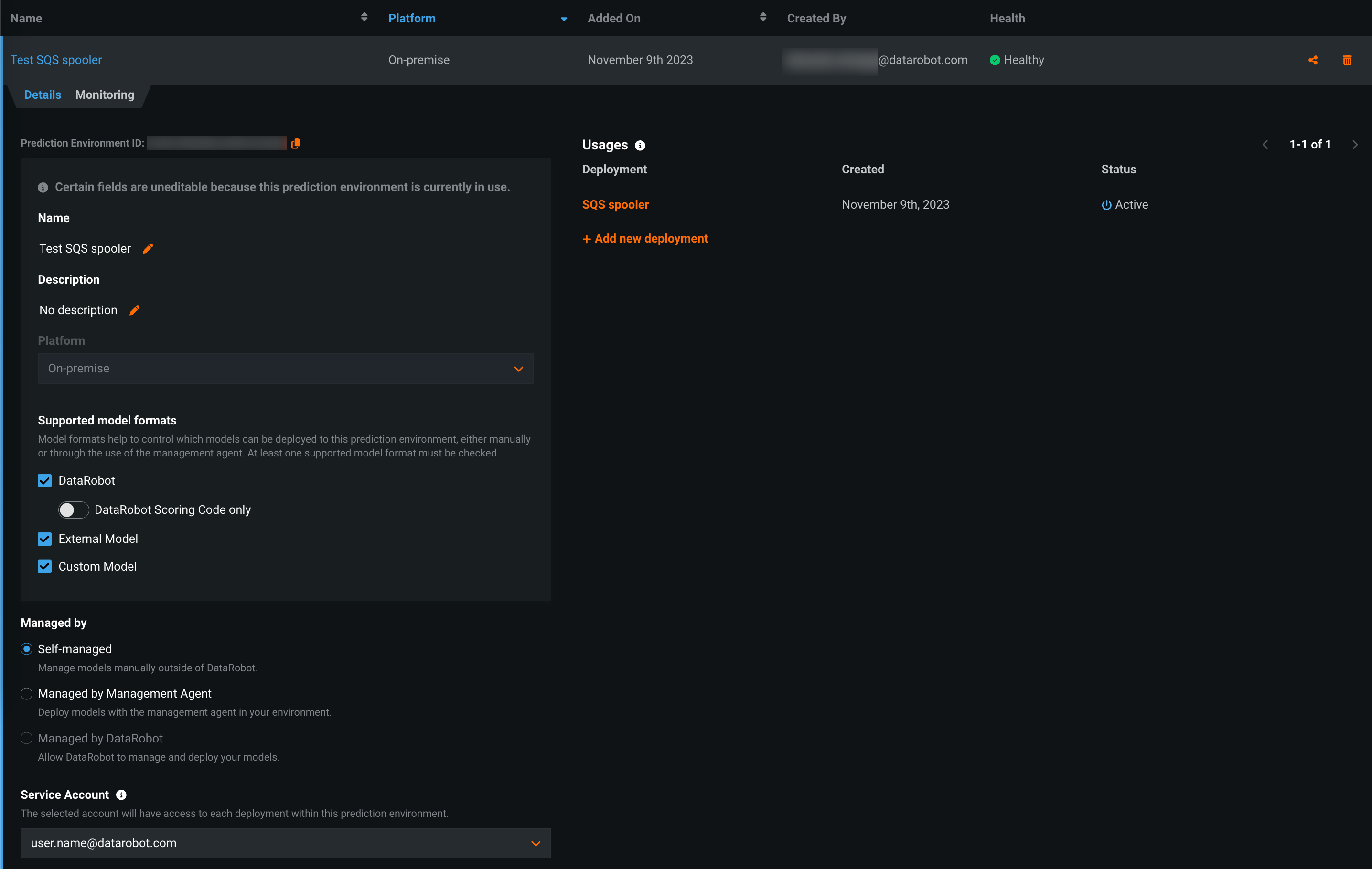The height and width of the screenshot is (869, 1372).
Task: Enable DataRobot Scoring Code only toggle
Action: (74, 509)
